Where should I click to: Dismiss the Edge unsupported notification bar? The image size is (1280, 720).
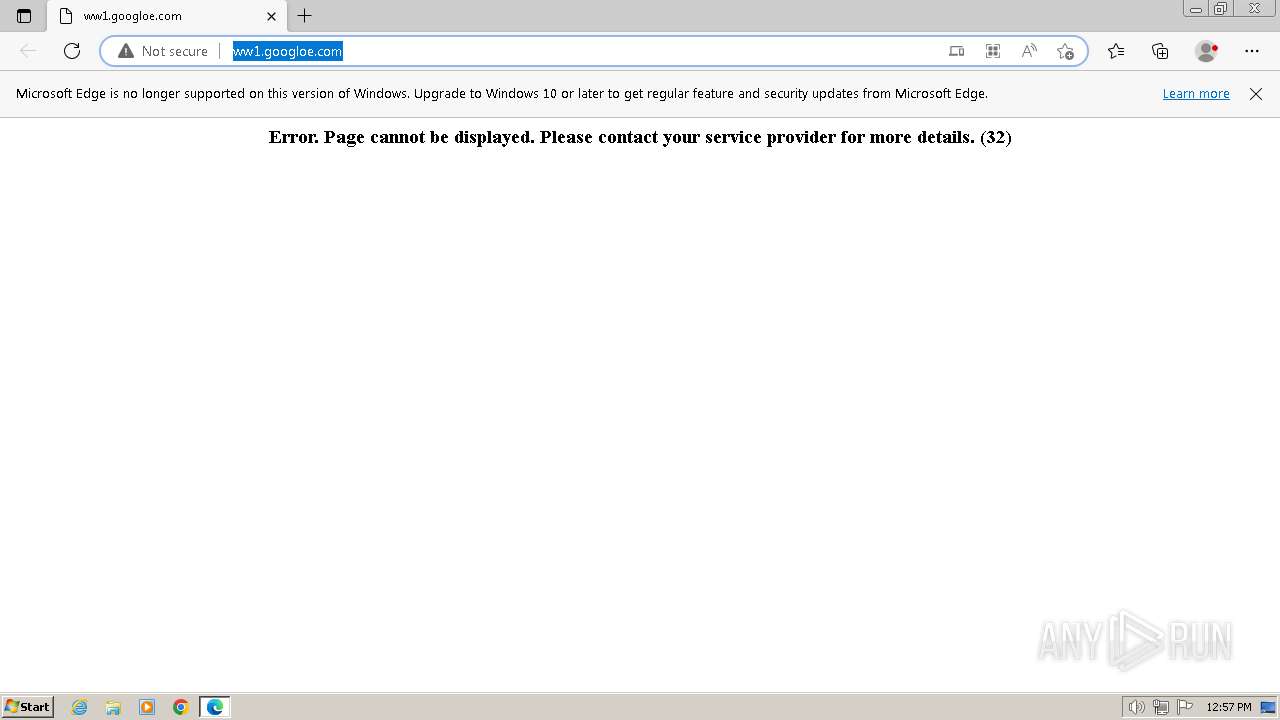(x=1256, y=94)
